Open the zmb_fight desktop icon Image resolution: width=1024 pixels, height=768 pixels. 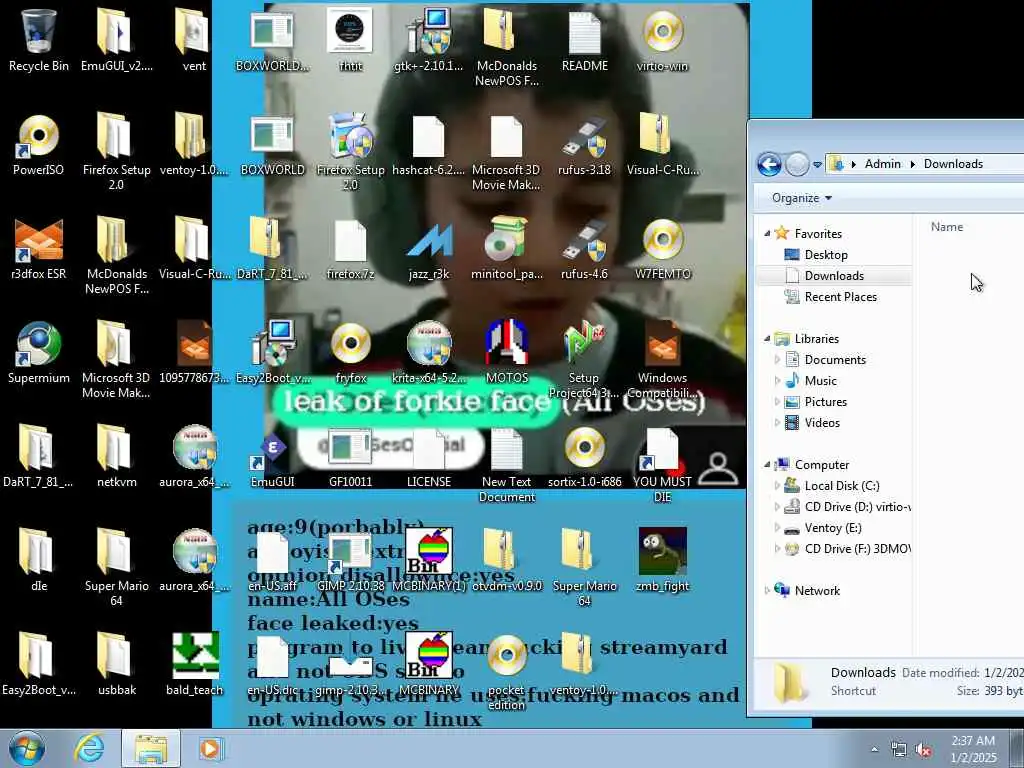coord(662,560)
